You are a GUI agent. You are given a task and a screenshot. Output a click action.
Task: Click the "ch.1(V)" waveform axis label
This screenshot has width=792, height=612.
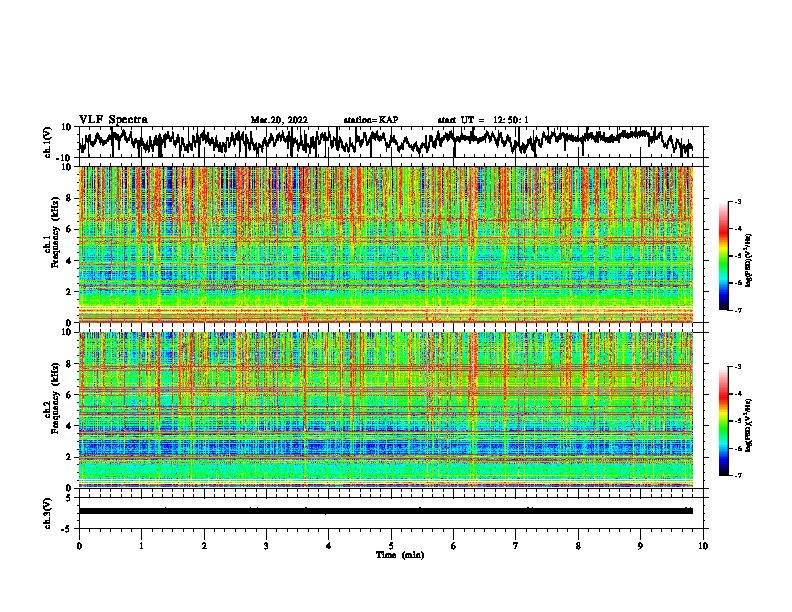tap(48, 142)
